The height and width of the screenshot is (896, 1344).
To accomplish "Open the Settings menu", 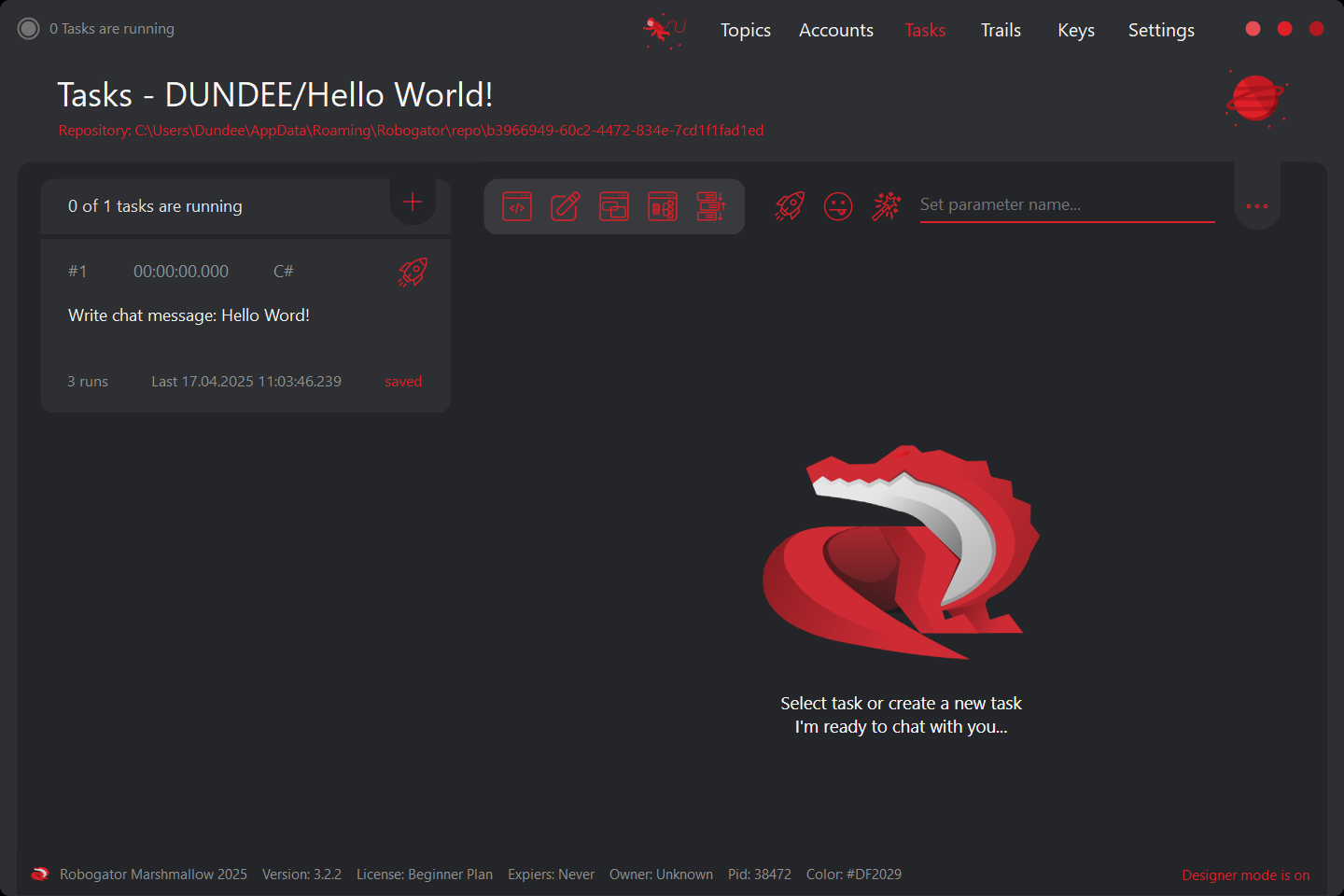I will click(x=1161, y=30).
